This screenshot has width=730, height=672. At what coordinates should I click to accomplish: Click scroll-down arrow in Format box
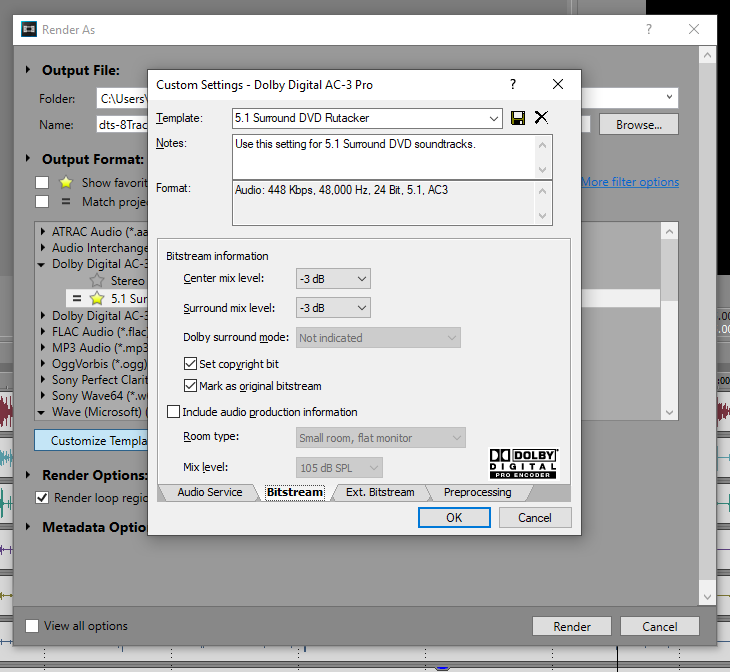point(542,215)
